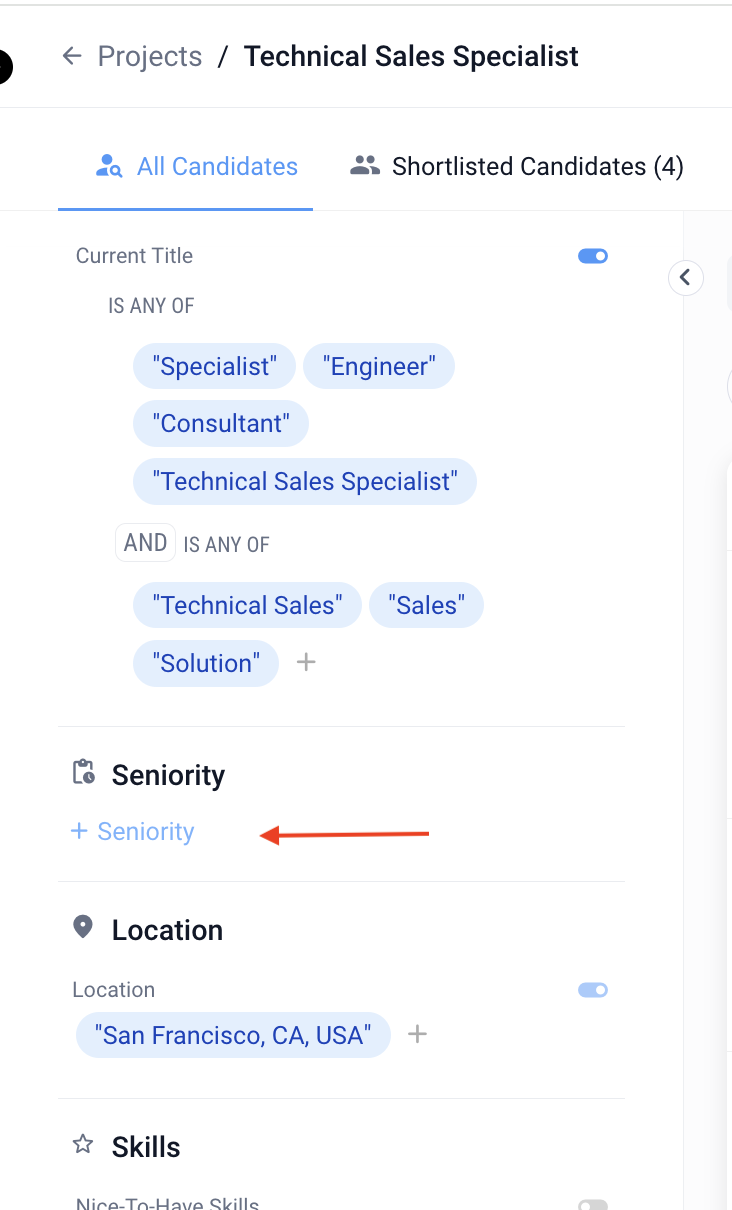
Task: Toggle off the Current Title filter
Action: [x=593, y=256]
